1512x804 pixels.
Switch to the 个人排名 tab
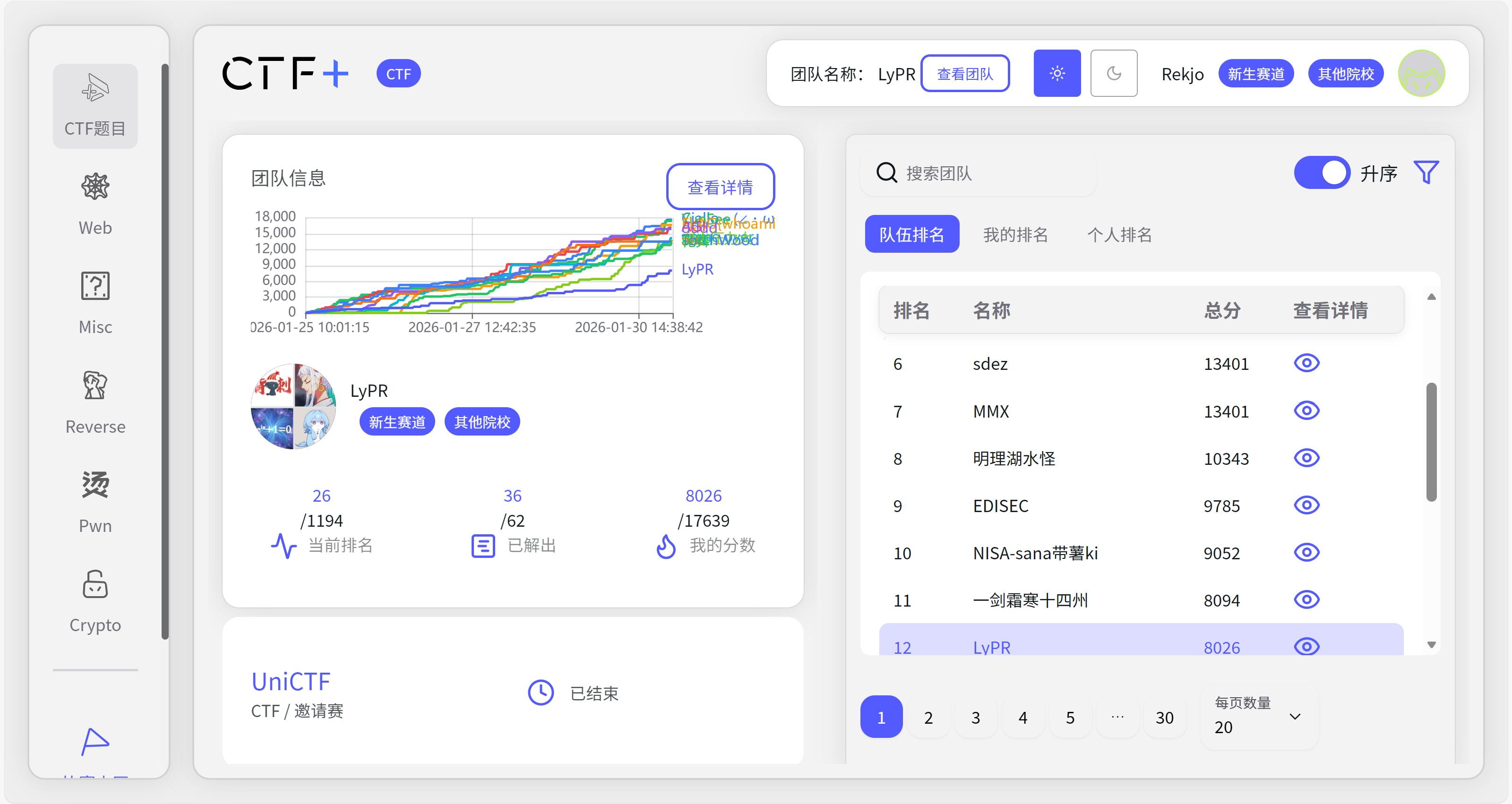click(x=1119, y=234)
